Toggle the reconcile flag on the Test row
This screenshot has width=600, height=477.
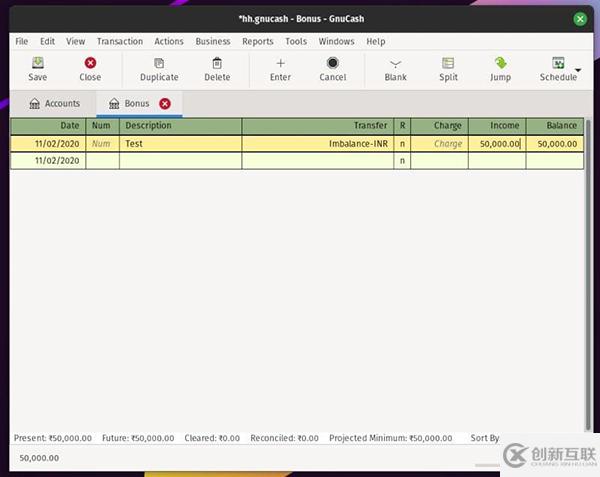[x=402, y=144]
